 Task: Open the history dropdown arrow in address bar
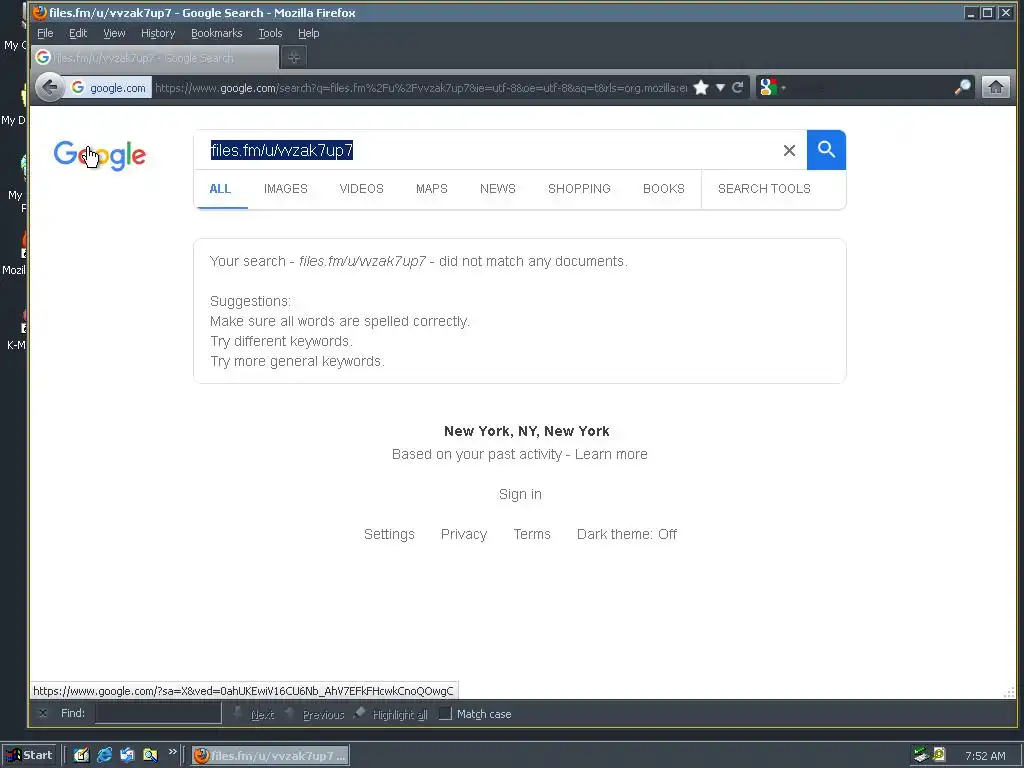coord(720,88)
